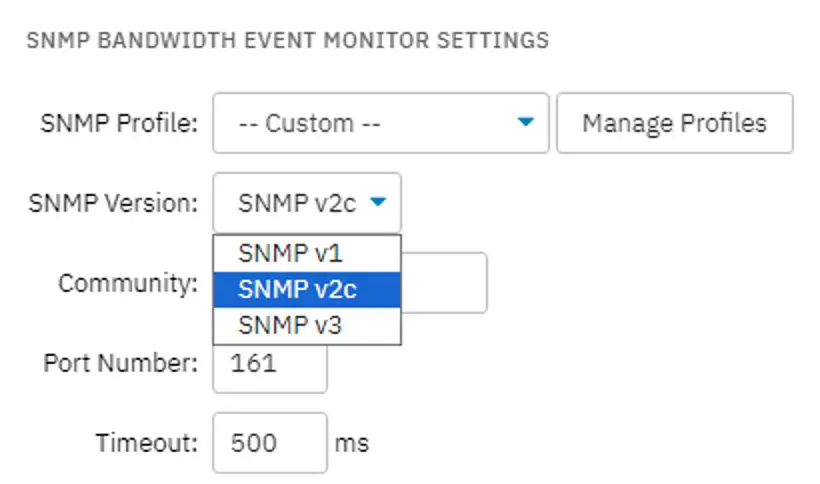The width and height of the screenshot is (820, 484).
Task: Click the blue arrow in SNMP Profile box
Action: pos(526,122)
